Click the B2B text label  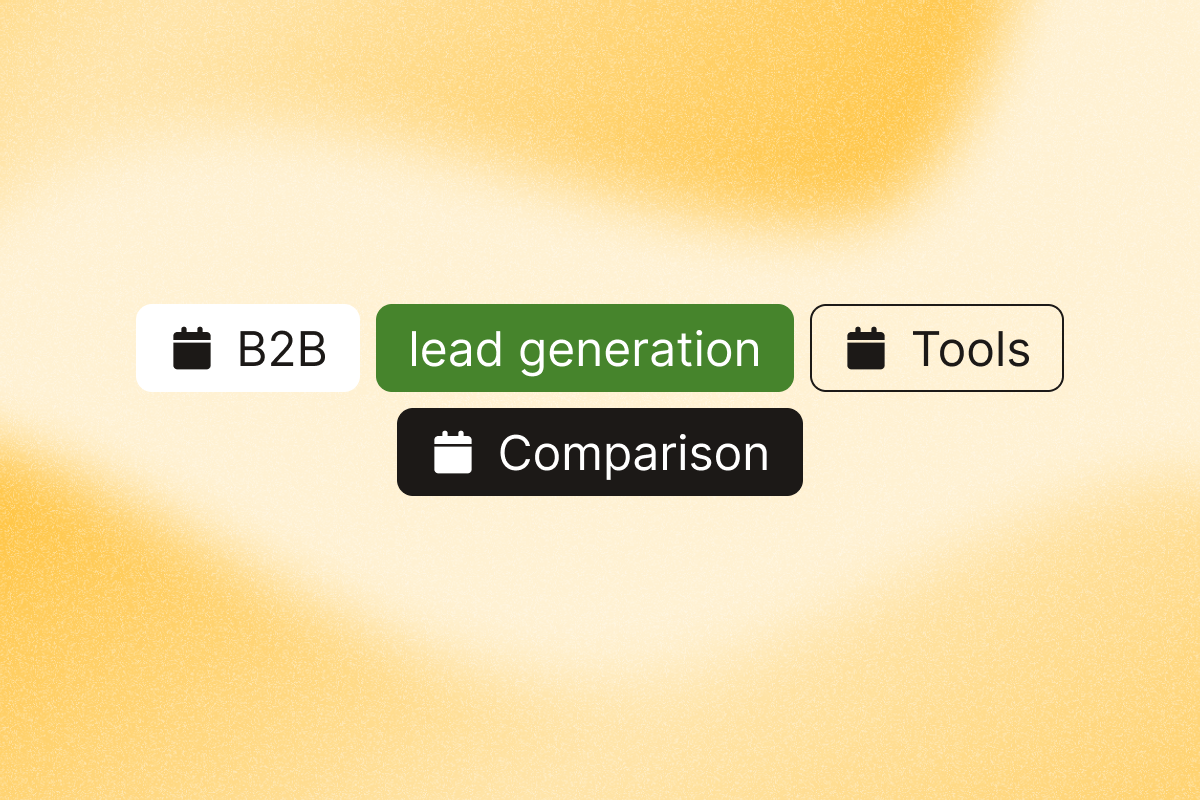click(x=282, y=350)
